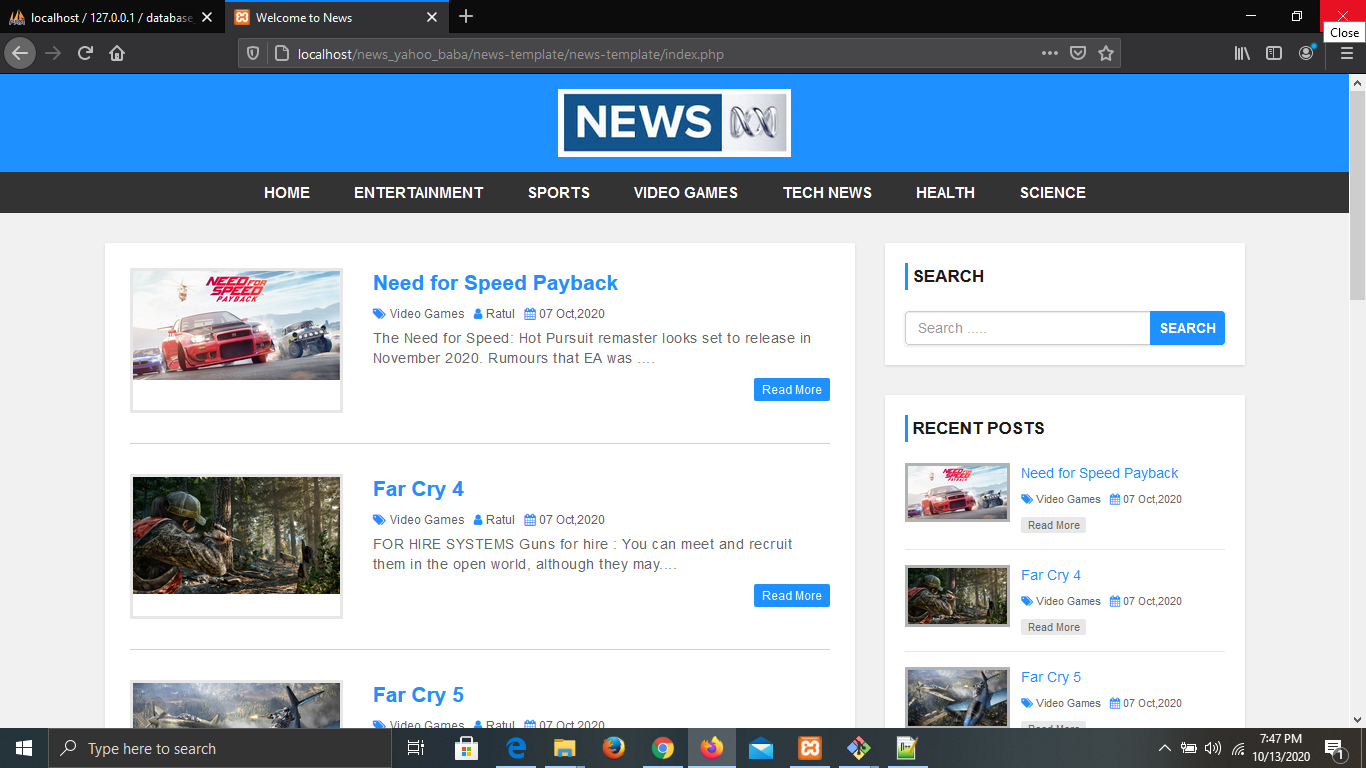Close the localhost phpMyAdmin database tab

coord(207,17)
